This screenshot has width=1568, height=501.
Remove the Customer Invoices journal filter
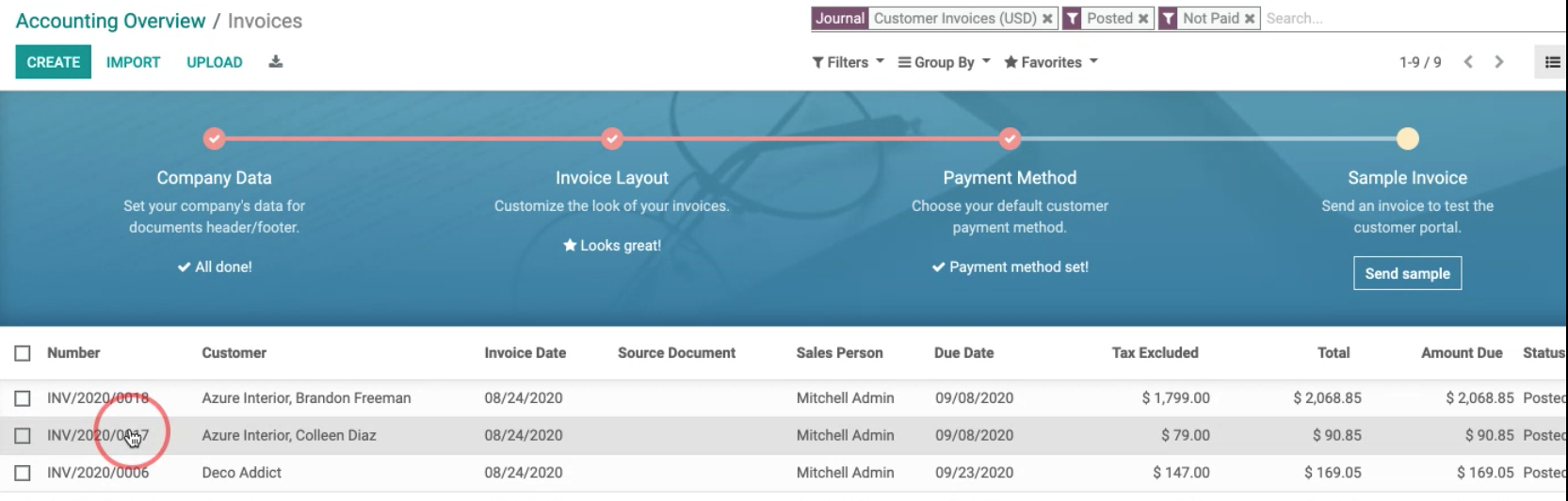[1047, 19]
